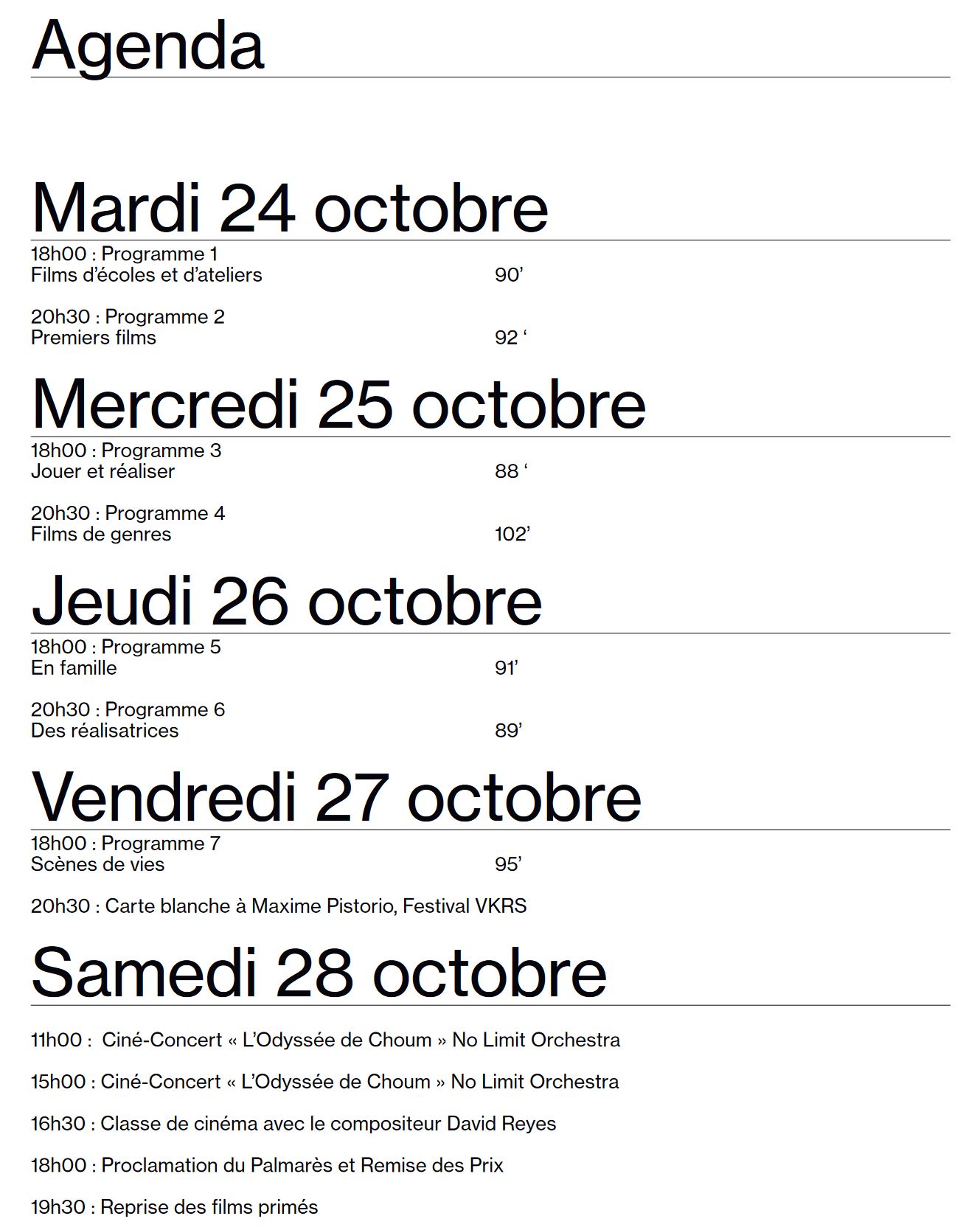Open Films d'écoles et d'ateliers listing
980x1230 pixels.
(146, 275)
